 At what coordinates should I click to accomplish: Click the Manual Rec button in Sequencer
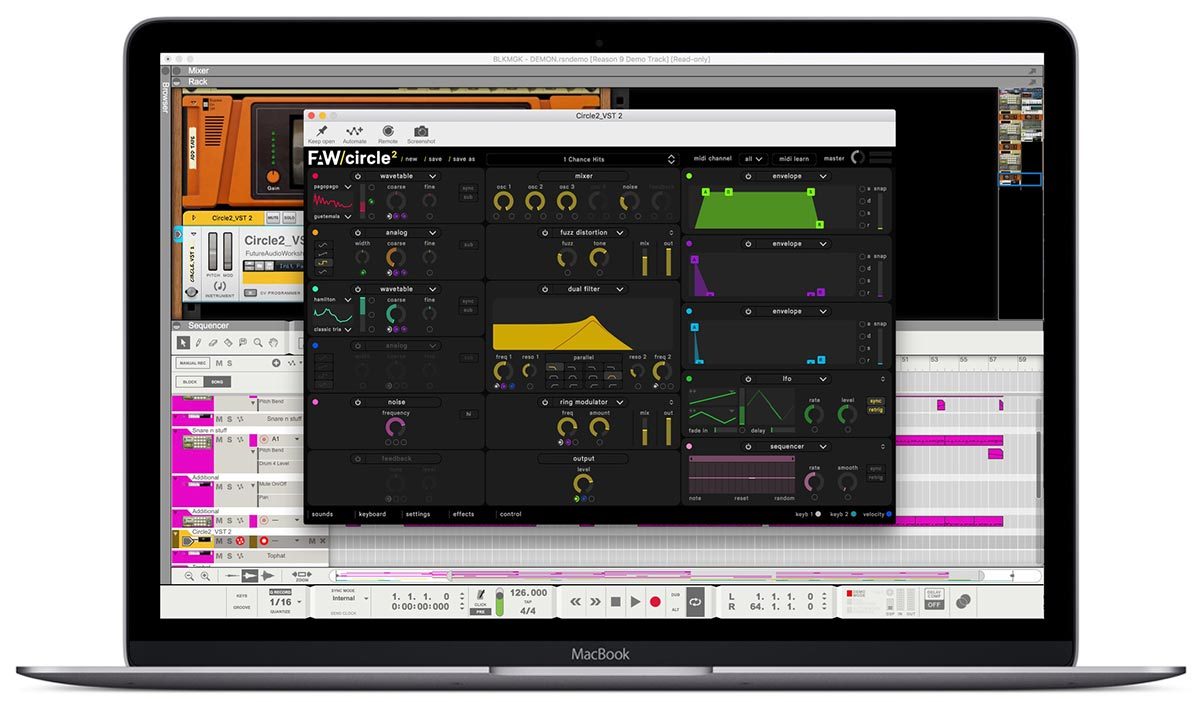(191, 363)
